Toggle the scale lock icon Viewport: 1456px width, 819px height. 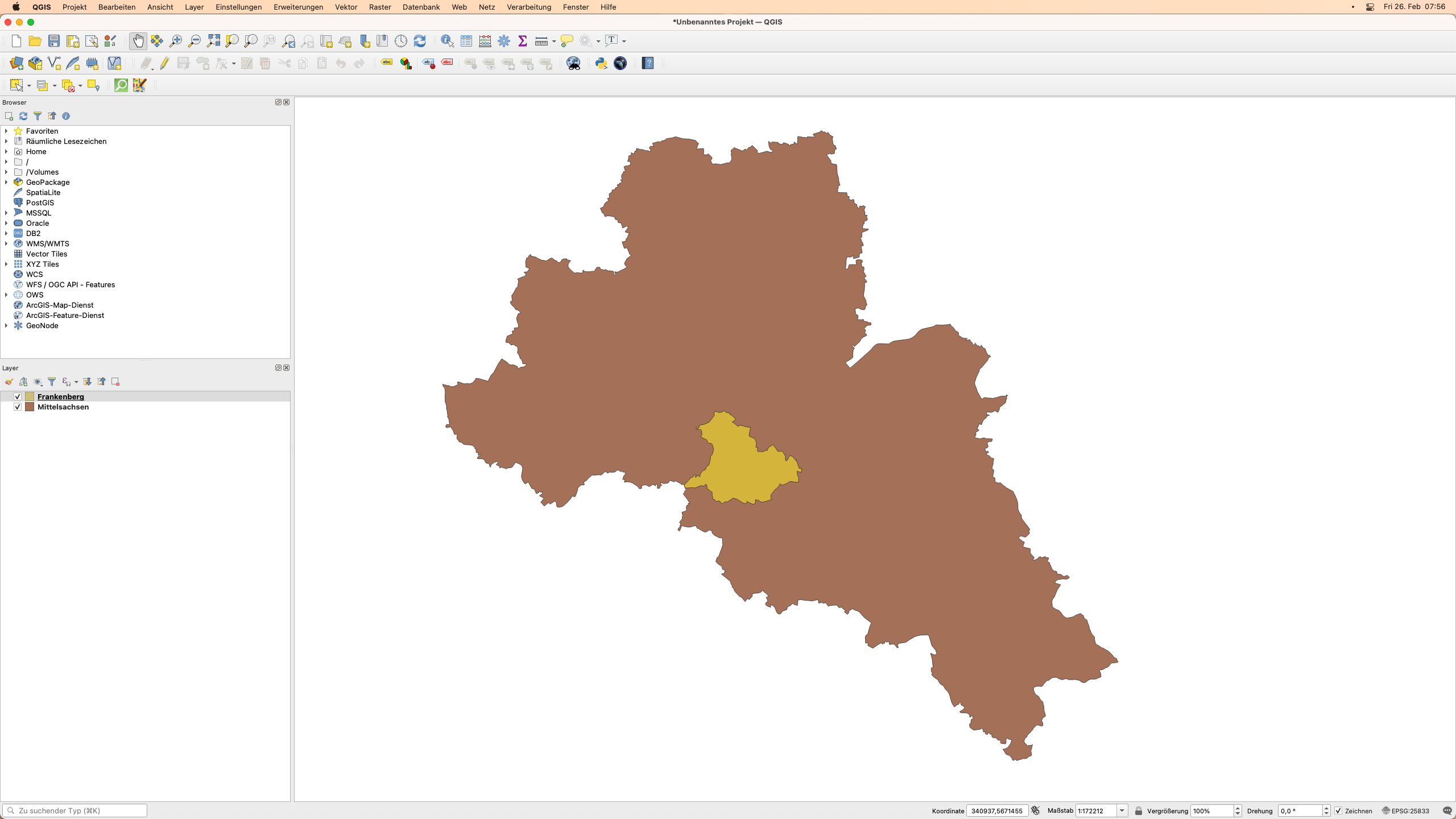(1138, 811)
